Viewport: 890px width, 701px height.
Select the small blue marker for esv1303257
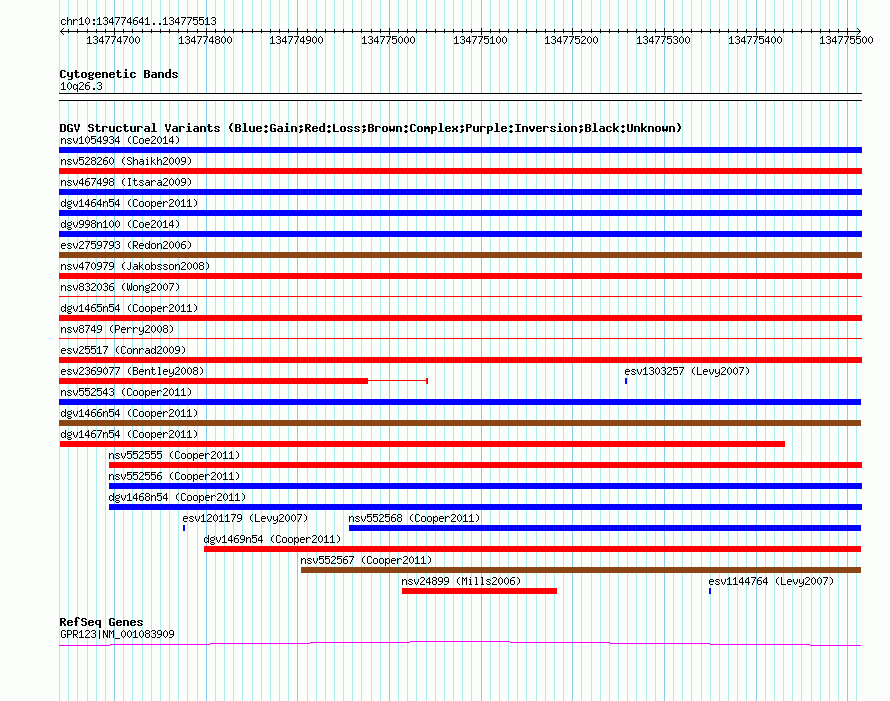point(626,381)
